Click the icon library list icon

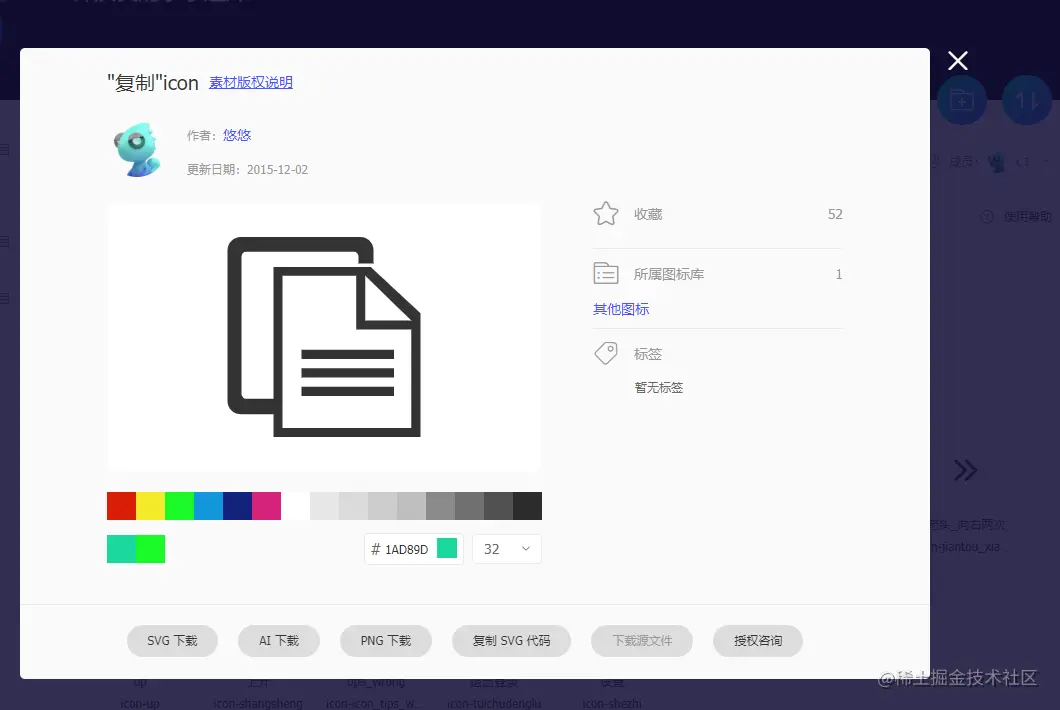tap(606, 273)
